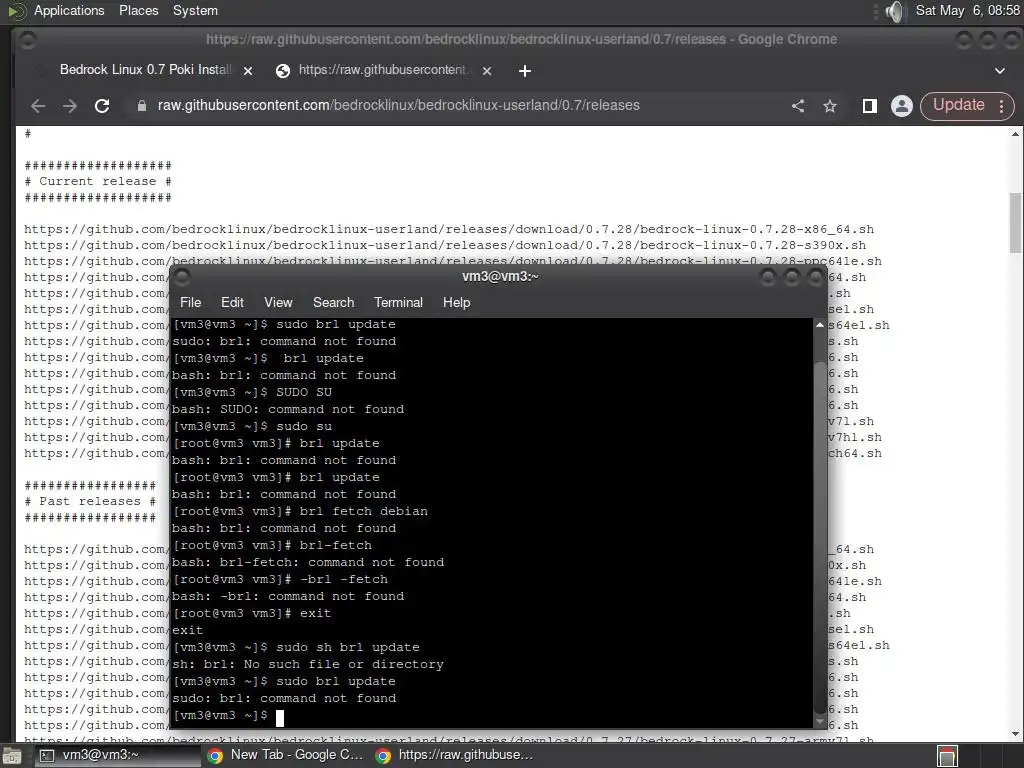
Task: Click the Chrome page vertical scrollbar thumb
Action: point(1015,222)
